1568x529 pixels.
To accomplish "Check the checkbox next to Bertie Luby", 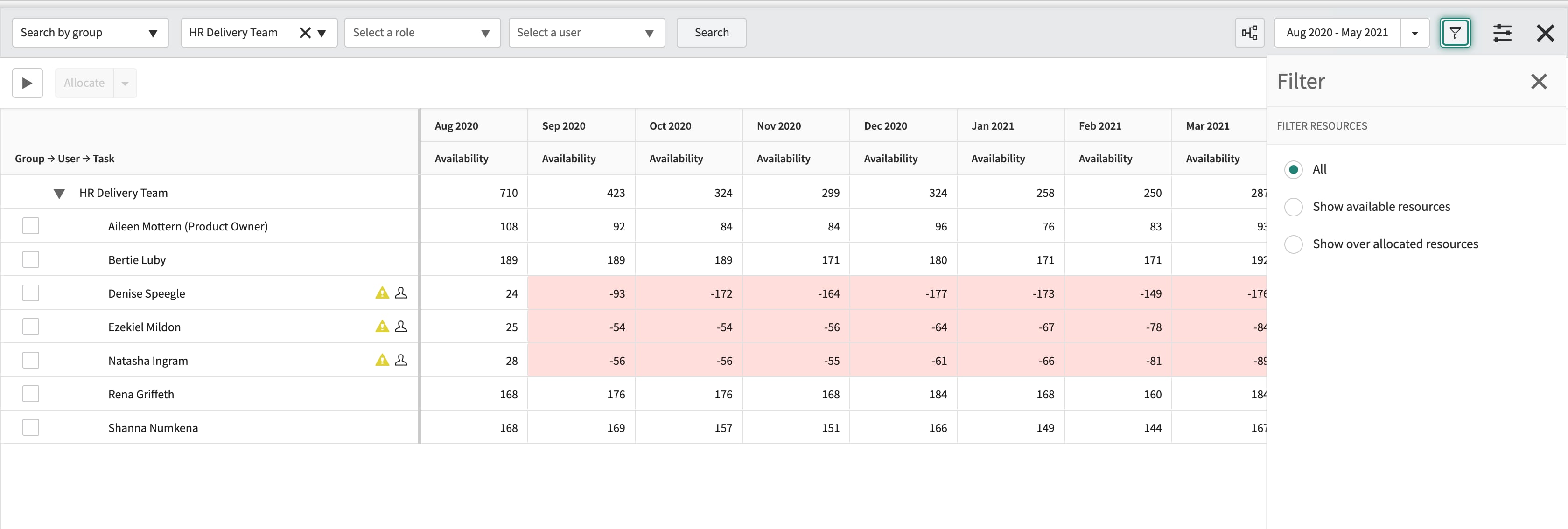I will 30,259.
